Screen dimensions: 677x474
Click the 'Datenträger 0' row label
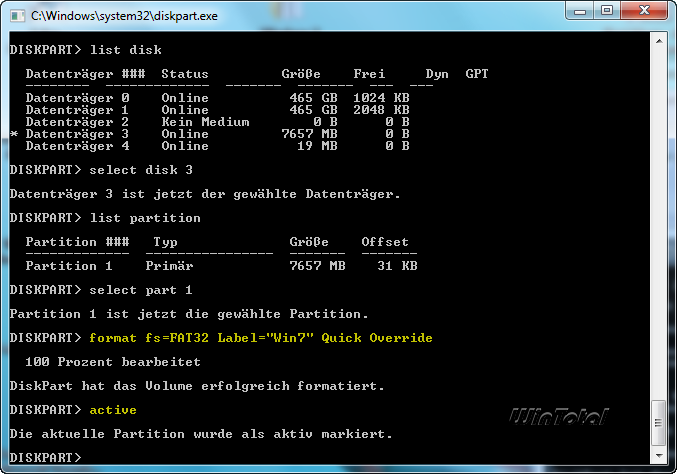coord(77,98)
